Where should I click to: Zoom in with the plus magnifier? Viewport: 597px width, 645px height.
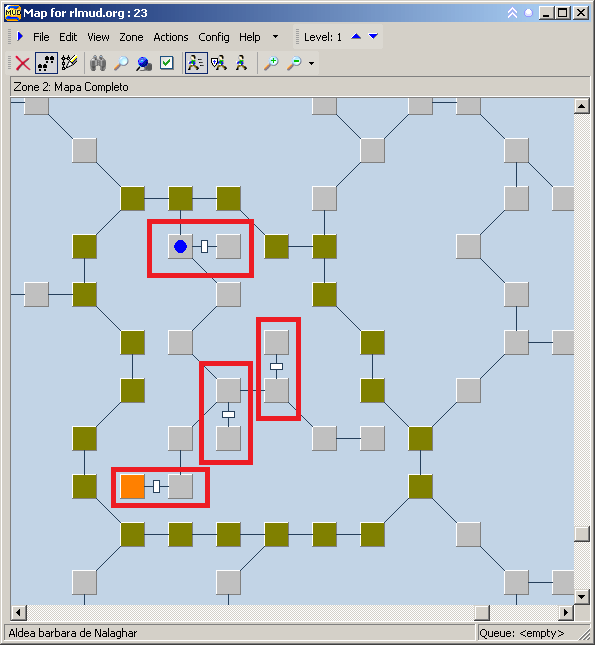click(271, 63)
